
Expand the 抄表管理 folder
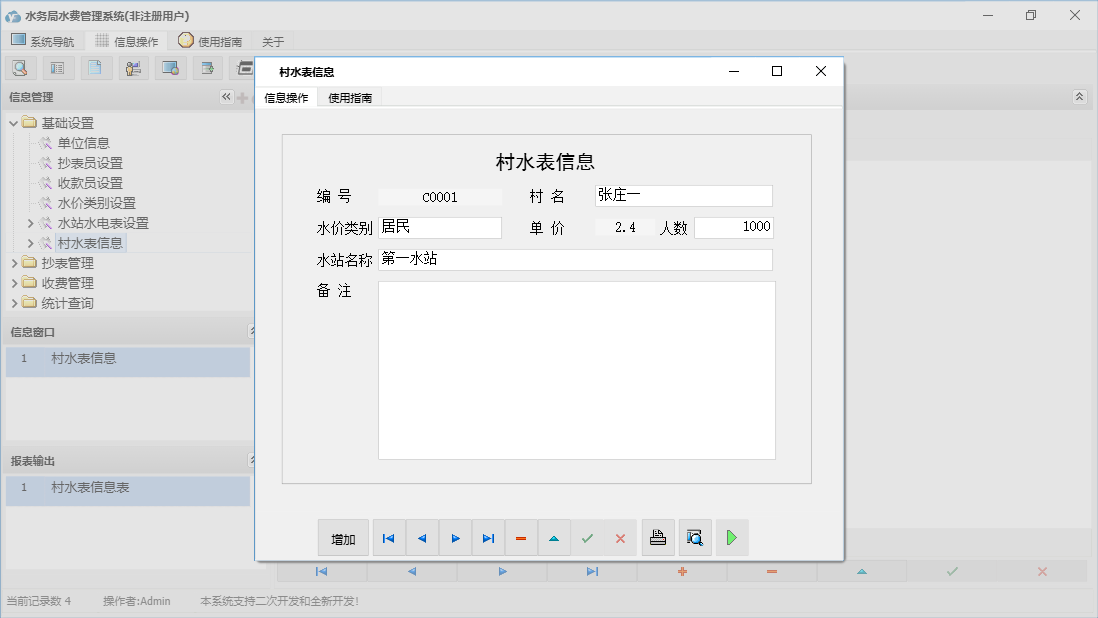click(13, 262)
